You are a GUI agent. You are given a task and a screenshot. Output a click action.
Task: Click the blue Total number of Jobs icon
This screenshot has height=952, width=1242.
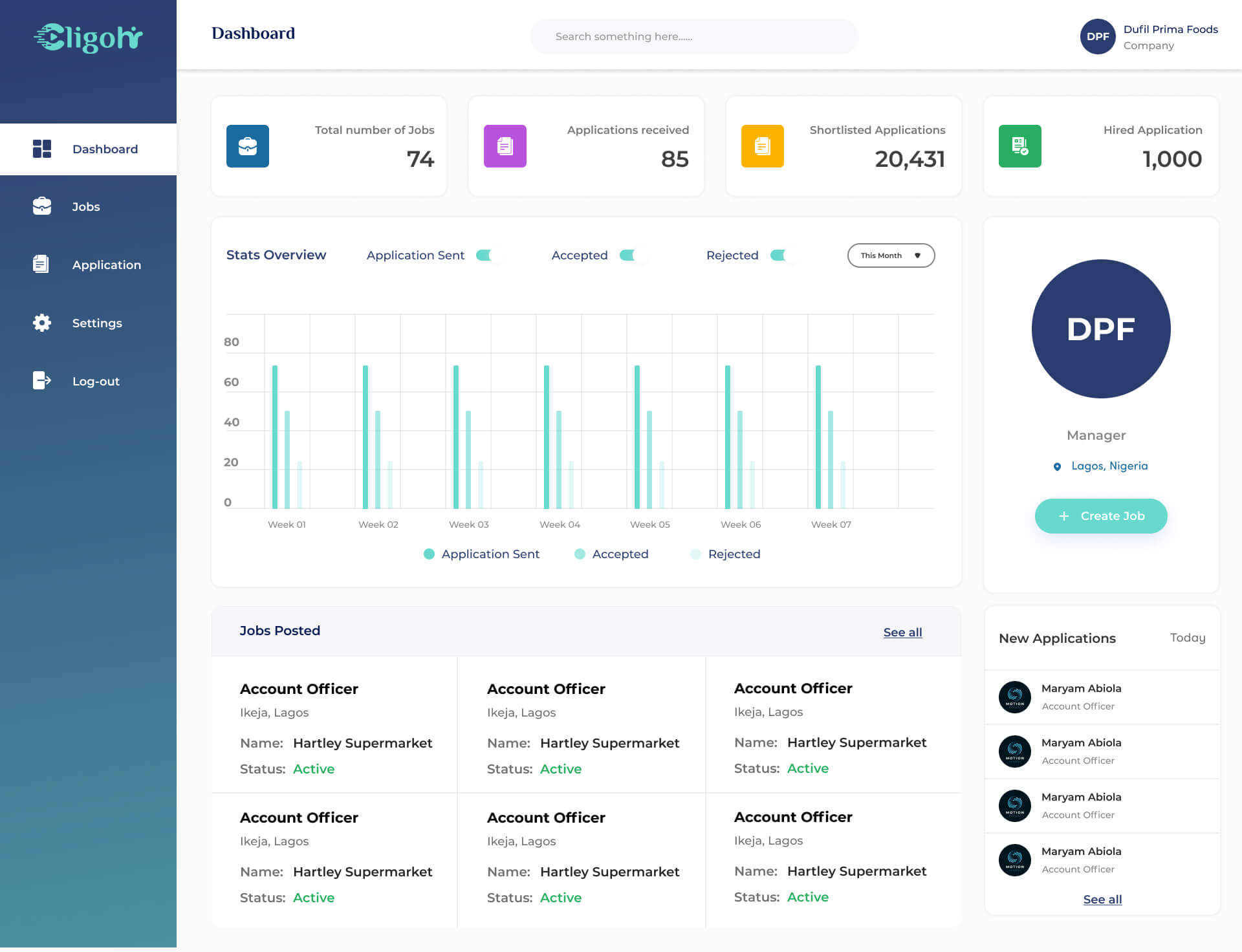coord(248,146)
